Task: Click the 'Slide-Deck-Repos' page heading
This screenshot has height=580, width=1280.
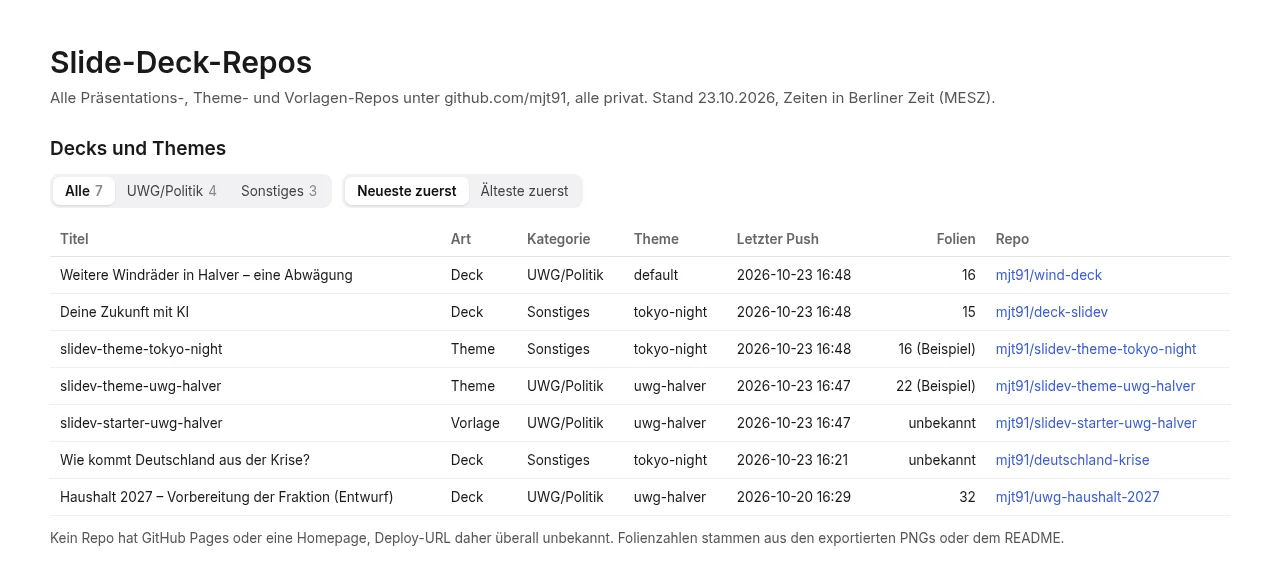Action: tap(181, 62)
